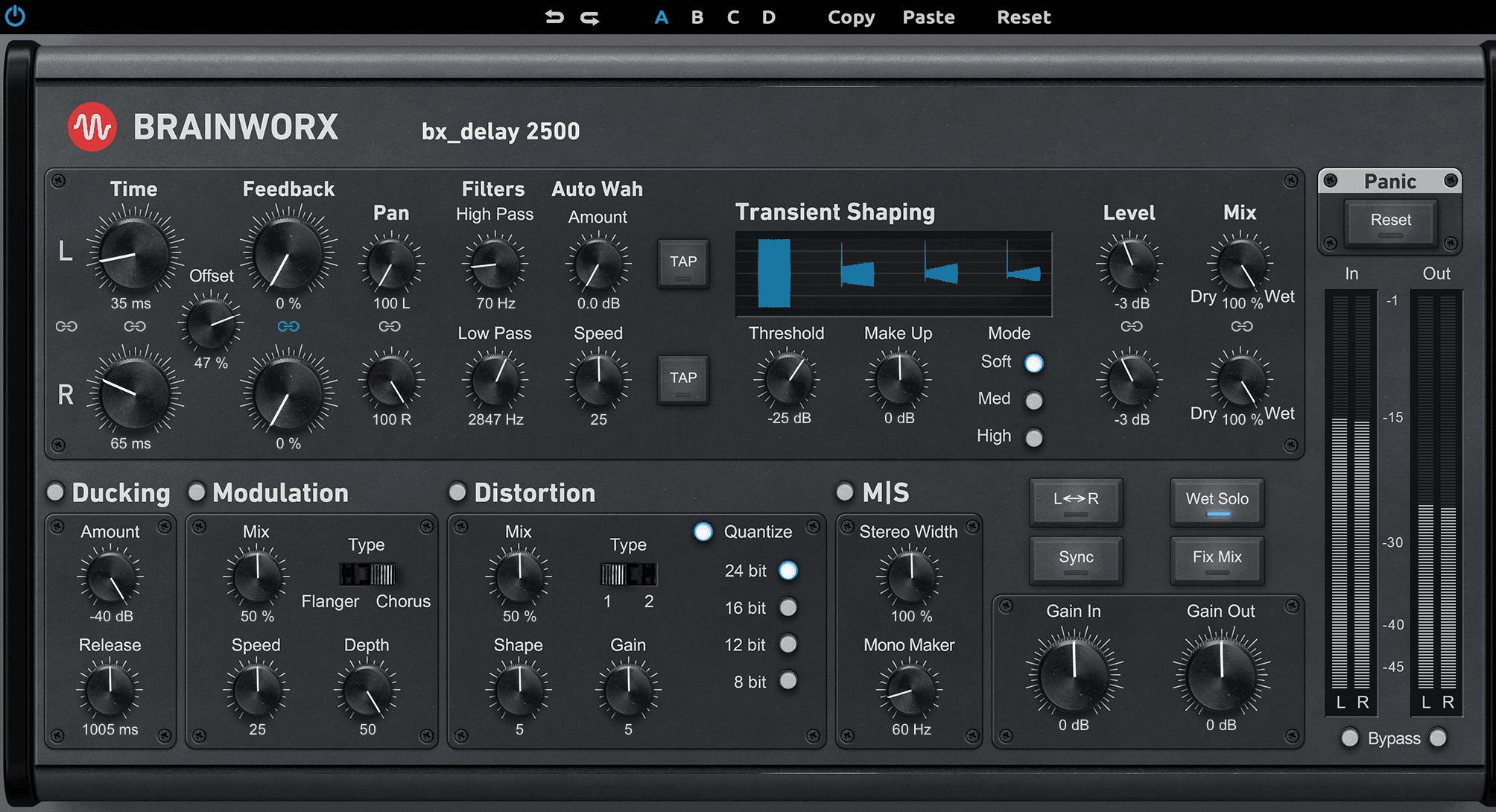Flip the Flanger/Chorus Type switch
Viewport: 1496px width, 812px height.
(367, 574)
